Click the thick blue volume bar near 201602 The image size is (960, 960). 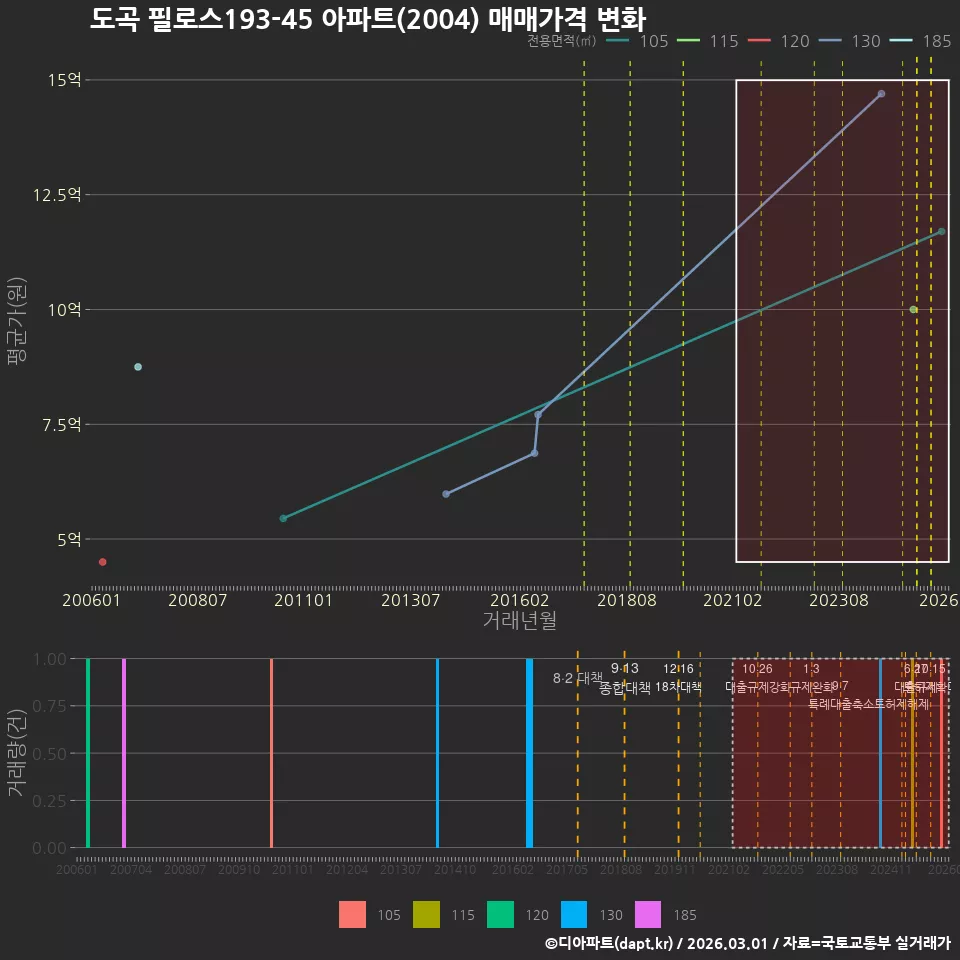click(x=529, y=753)
